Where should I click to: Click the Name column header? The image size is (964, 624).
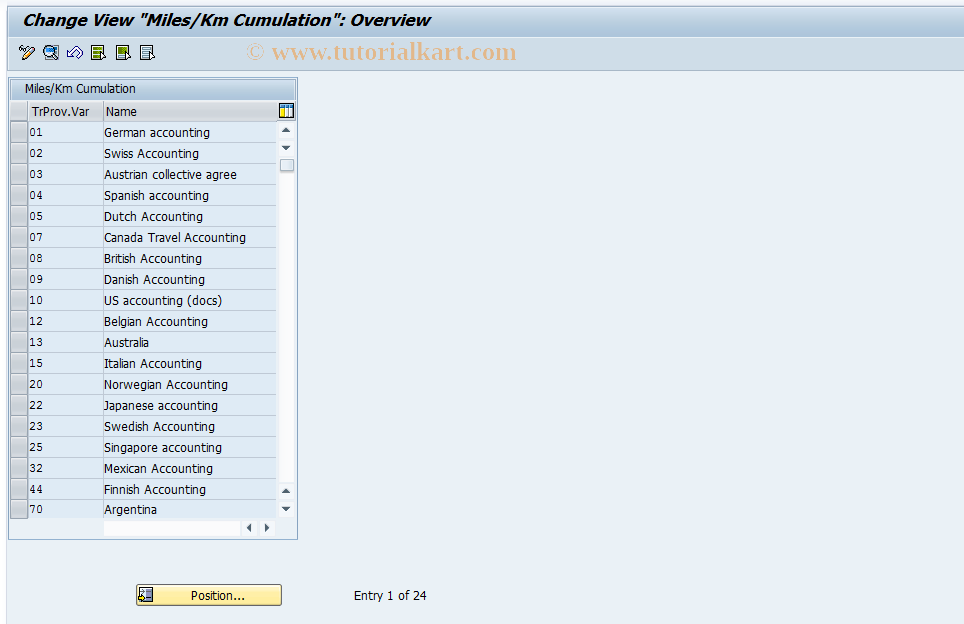tap(190, 111)
